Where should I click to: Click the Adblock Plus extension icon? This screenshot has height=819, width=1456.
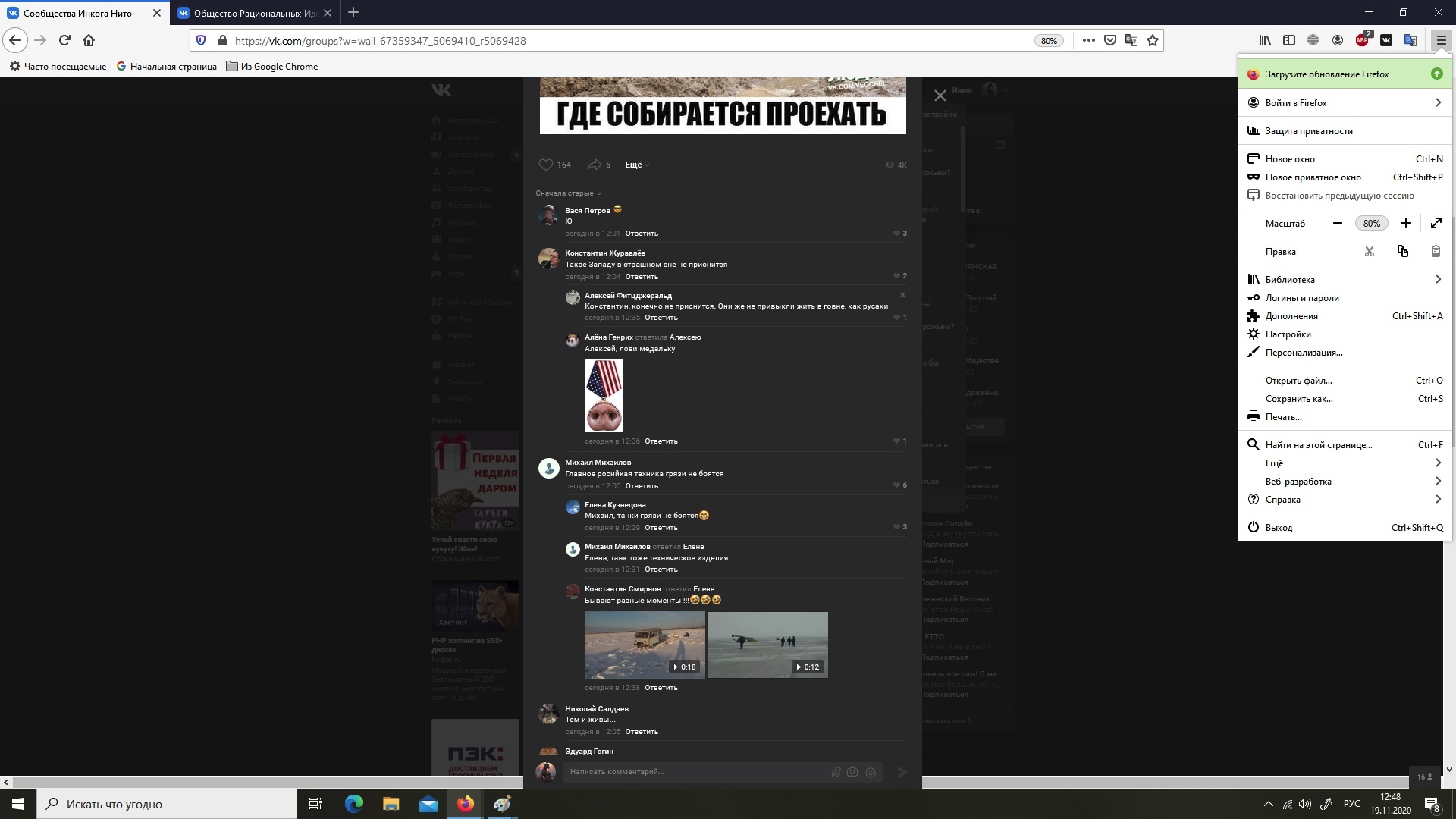[1363, 41]
